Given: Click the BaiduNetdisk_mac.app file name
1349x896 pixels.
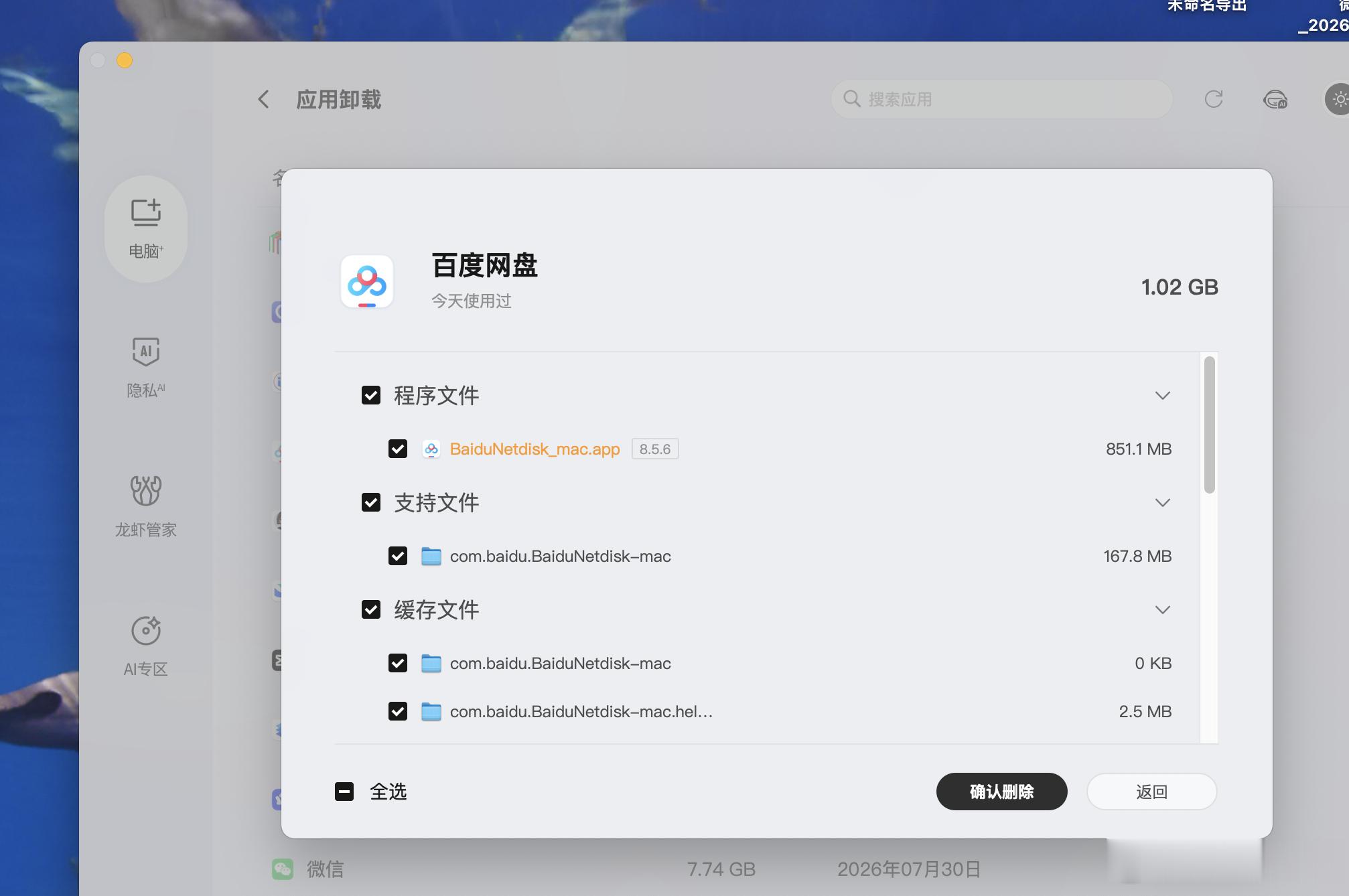Looking at the screenshot, I should point(535,449).
